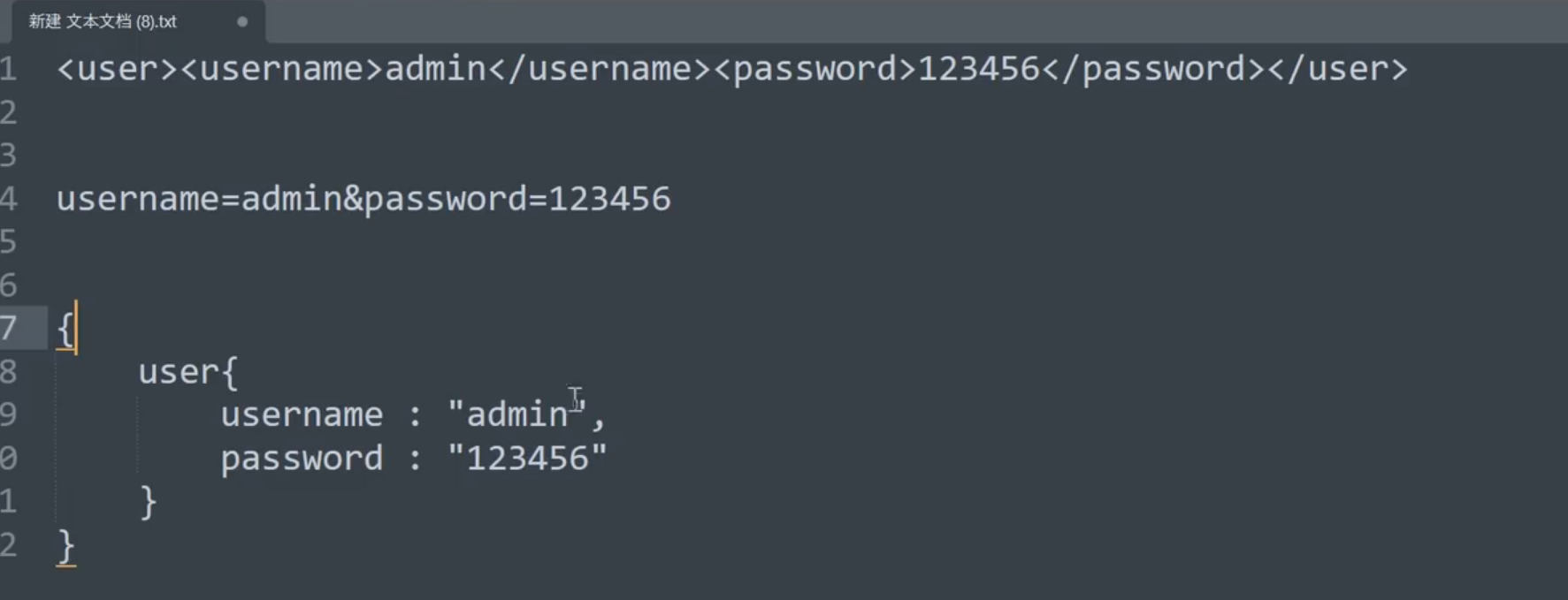
Task: Click the opening <user> tag on line 1
Action: coord(118,69)
